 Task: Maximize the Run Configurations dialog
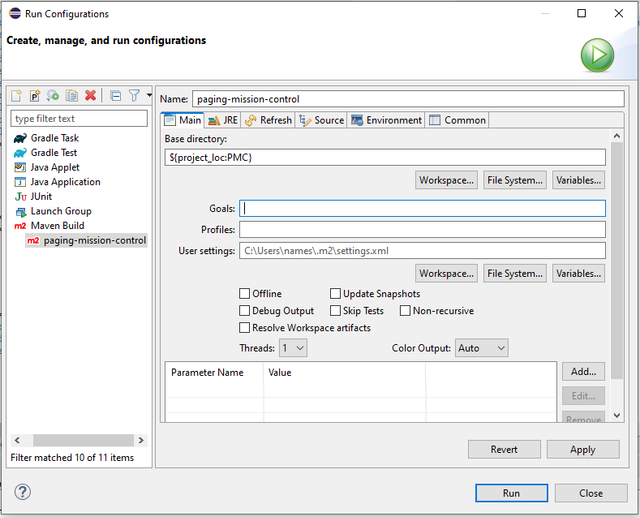[x=582, y=13]
